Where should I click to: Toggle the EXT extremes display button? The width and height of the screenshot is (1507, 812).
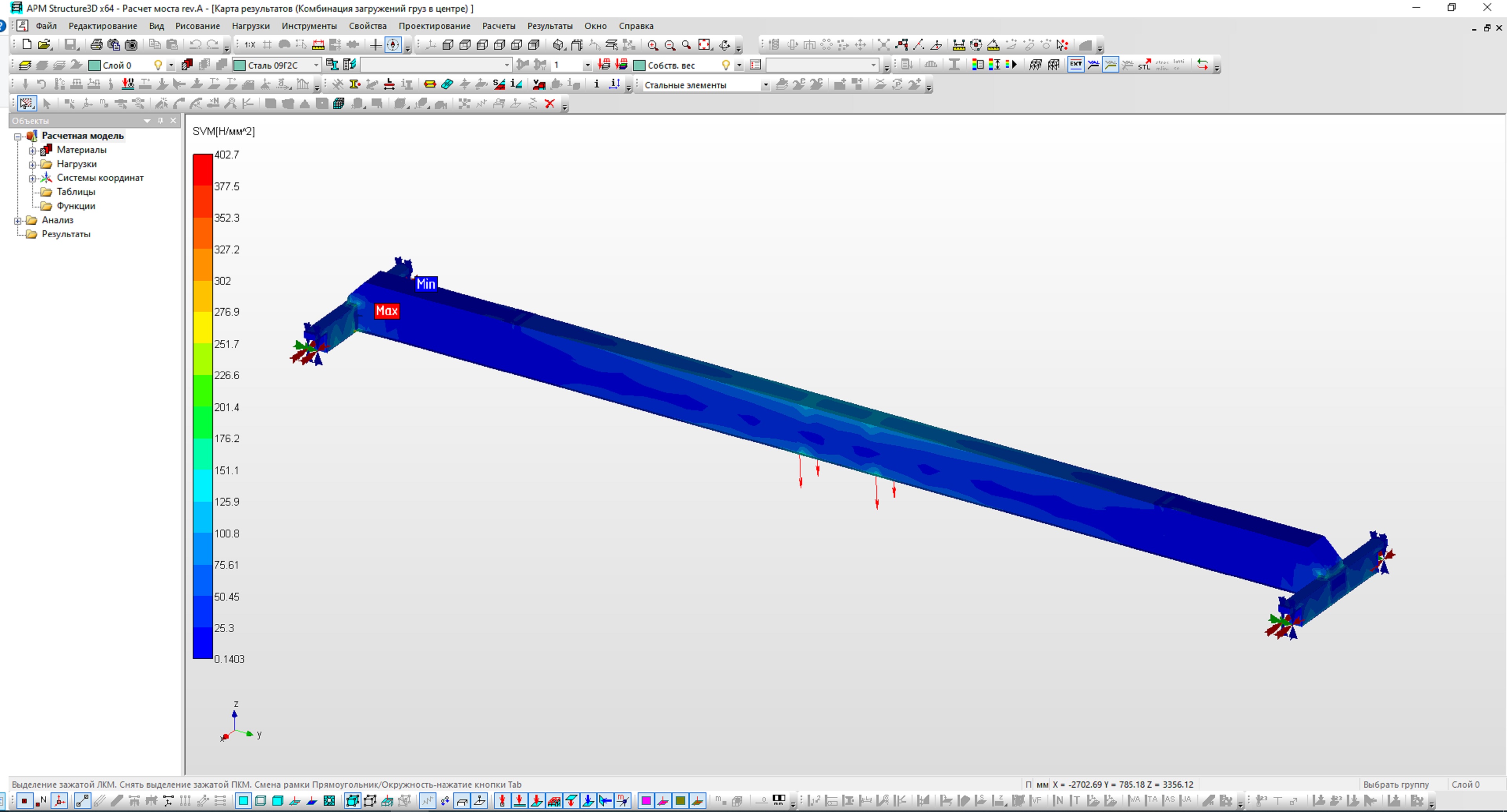(1075, 65)
